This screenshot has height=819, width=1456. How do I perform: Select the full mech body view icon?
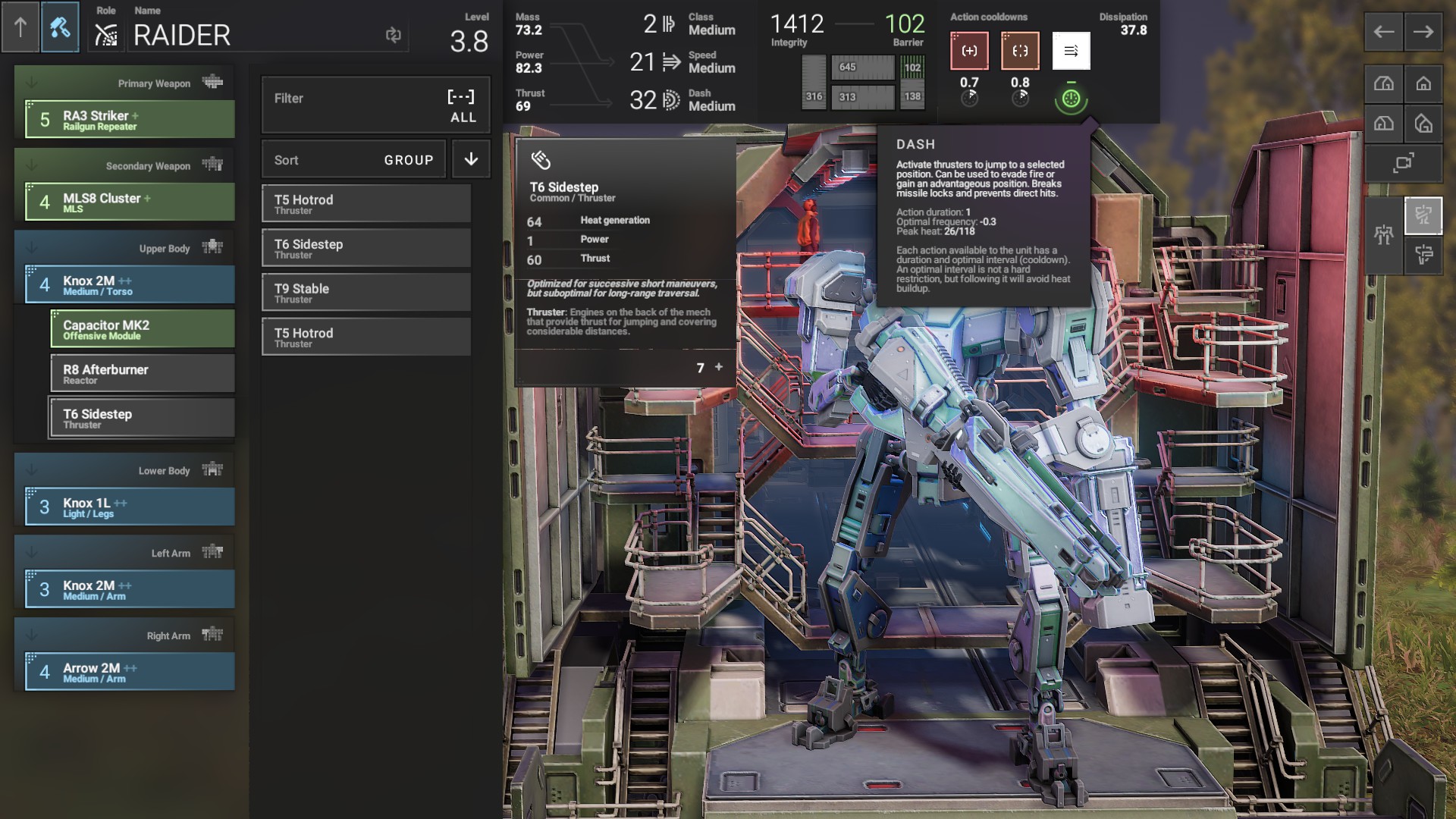[1384, 235]
